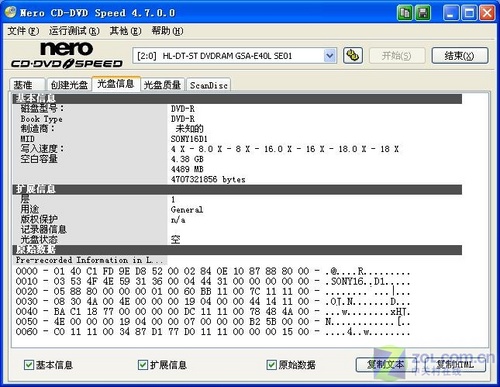Select the HL-DT-ST DVDRAM GSA-E40L drive field
Image resolution: width=500 pixels, height=387 pixels.
tap(234, 56)
